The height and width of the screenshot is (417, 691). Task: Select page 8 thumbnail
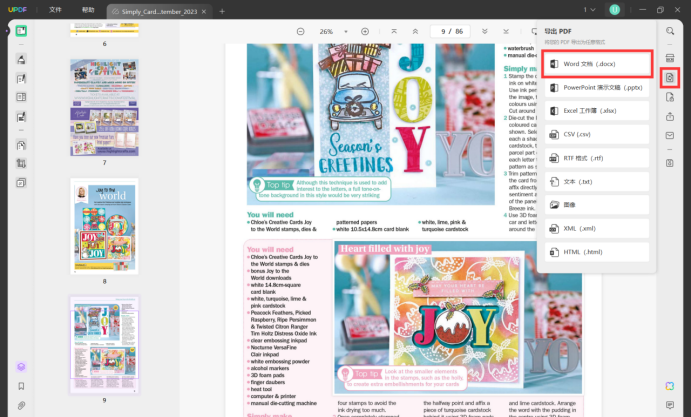pyautogui.click(x=104, y=226)
